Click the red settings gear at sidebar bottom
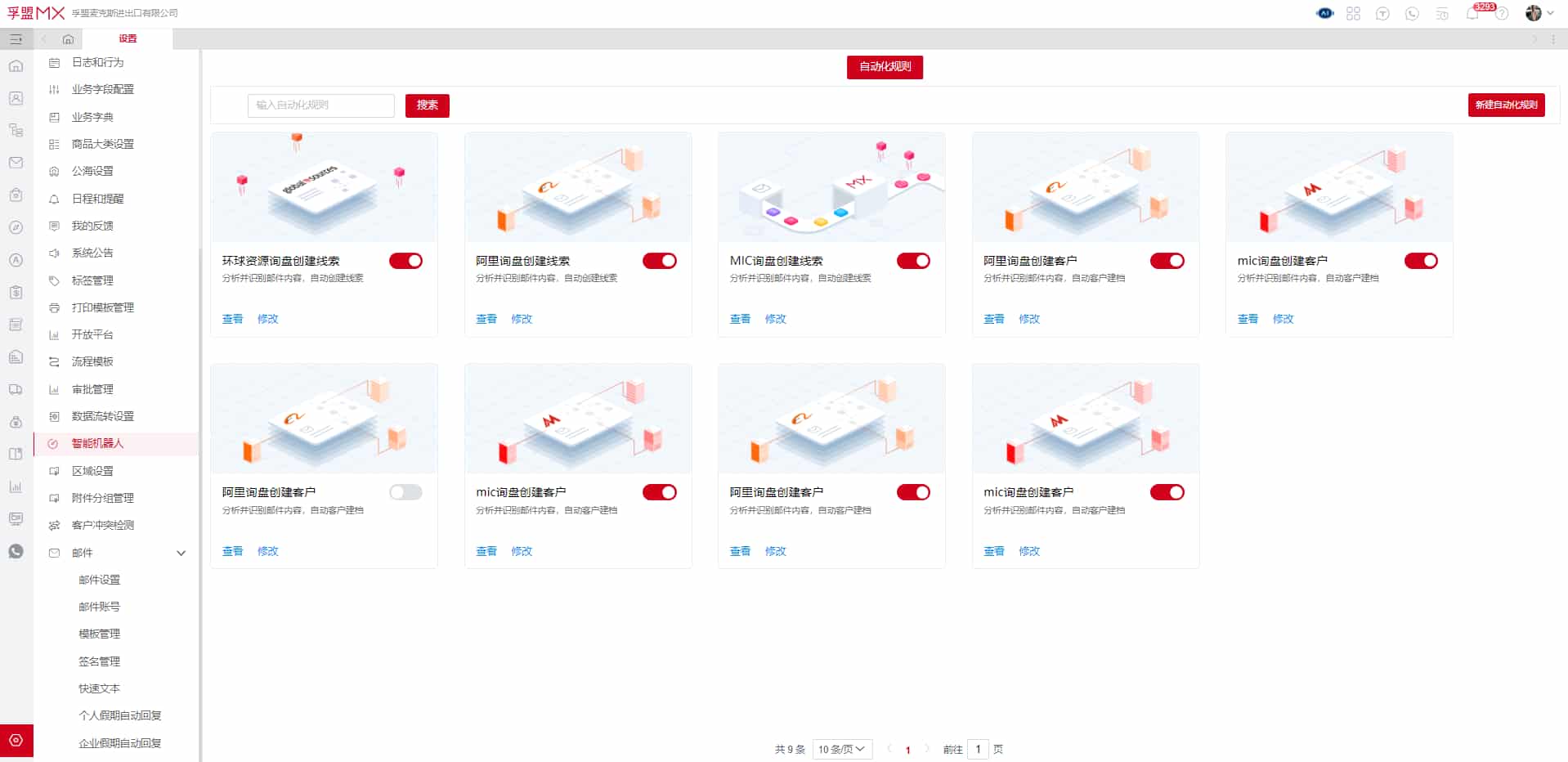The height and width of the screenshot is (762, 1568). (x=16, y=741)
